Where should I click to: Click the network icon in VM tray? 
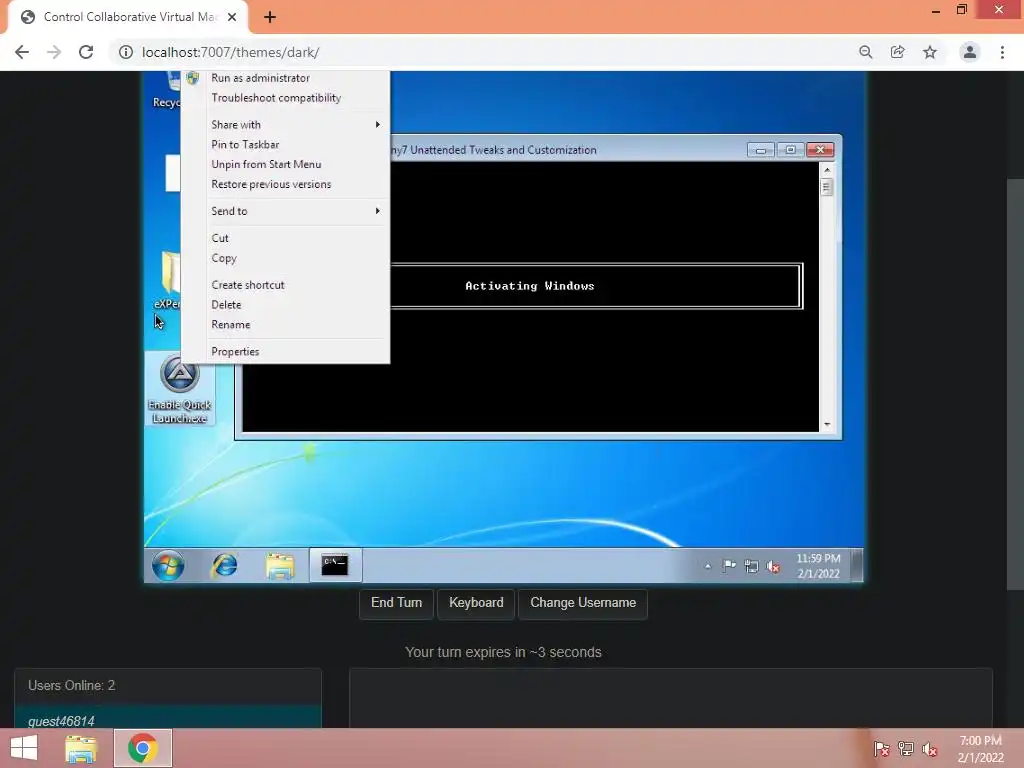tap(752, 566)
